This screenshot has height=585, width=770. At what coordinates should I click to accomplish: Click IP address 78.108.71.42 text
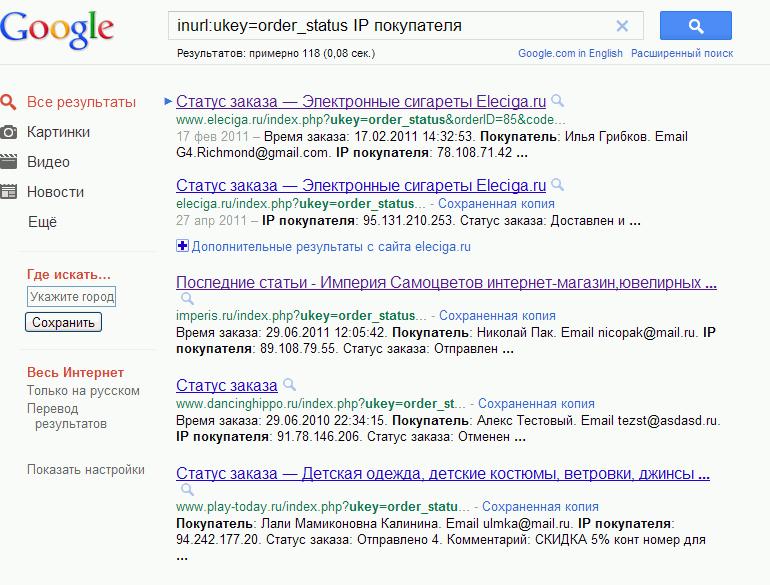point(474,153)
